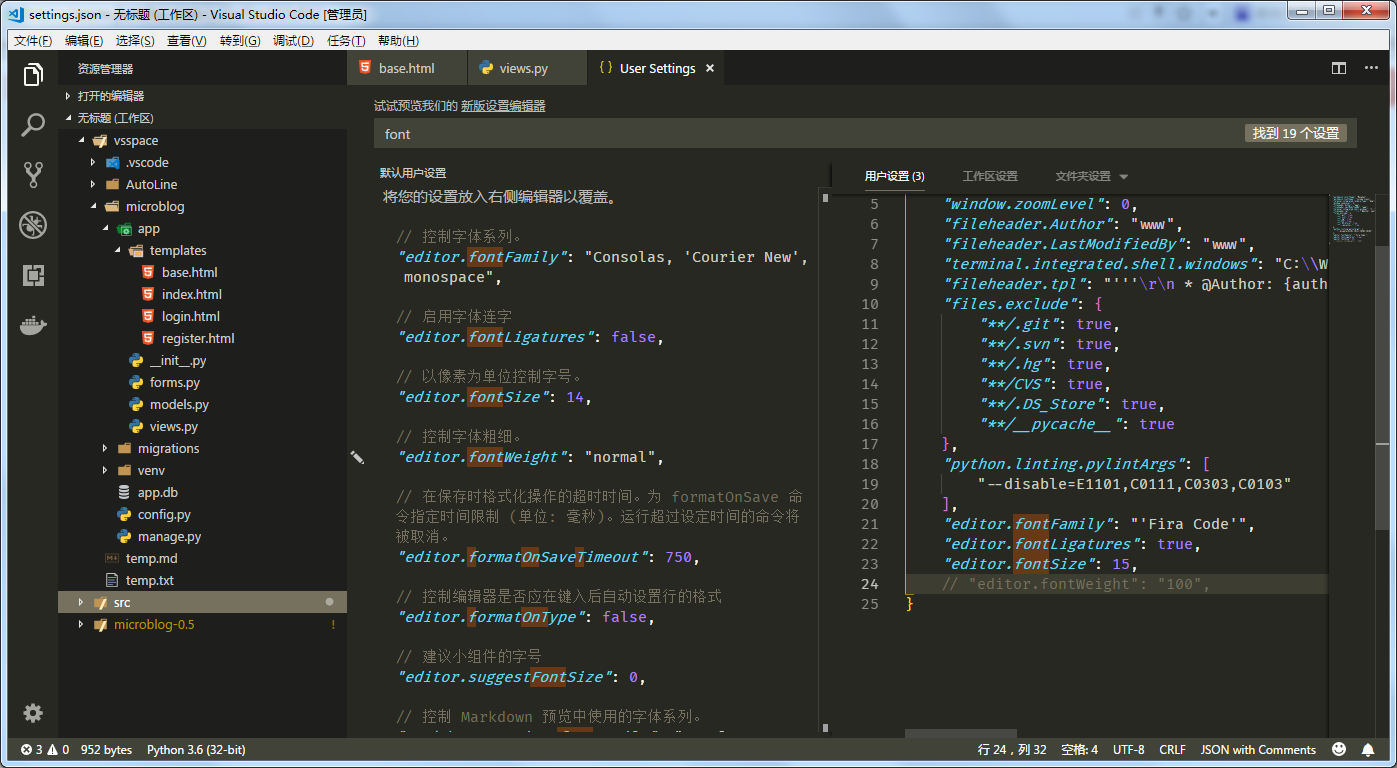Open the Docker view in activity bar

[33, 327]
